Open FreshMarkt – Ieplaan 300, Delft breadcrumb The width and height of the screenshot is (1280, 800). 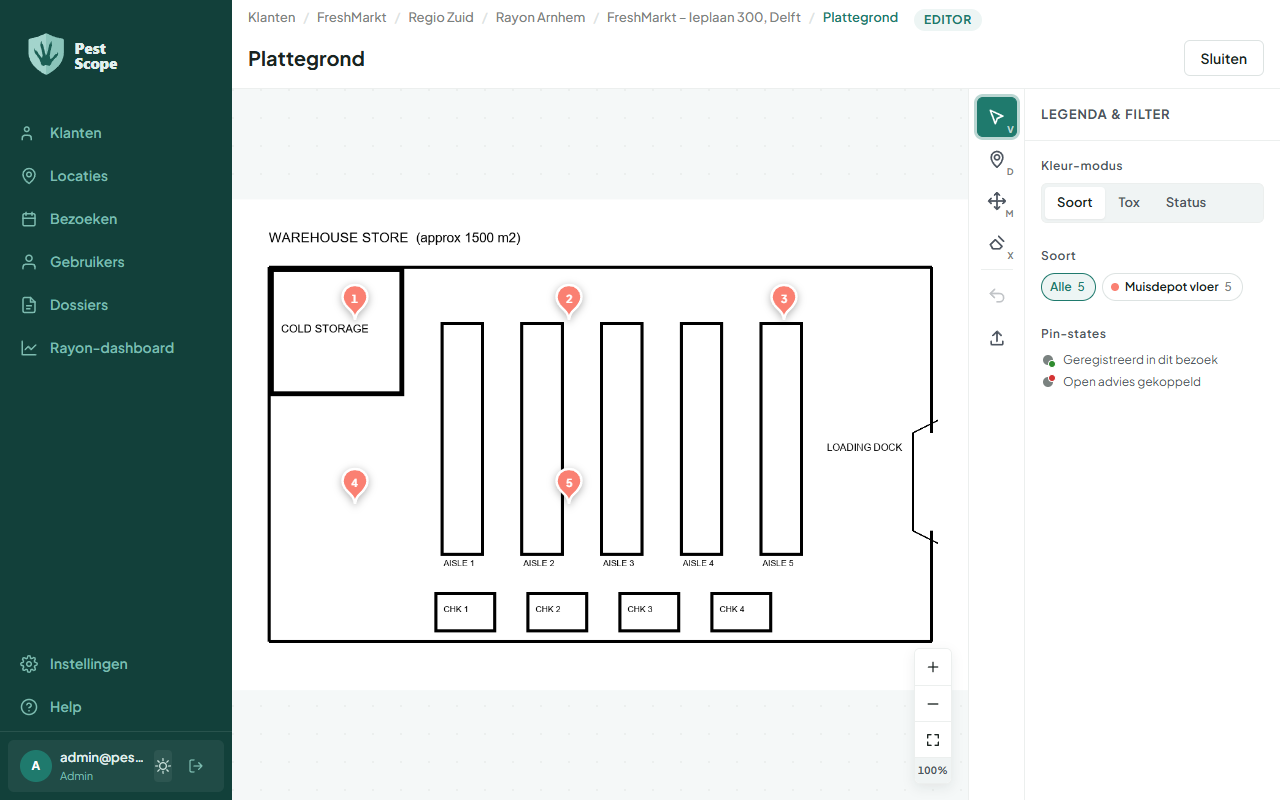pos(705,18)
